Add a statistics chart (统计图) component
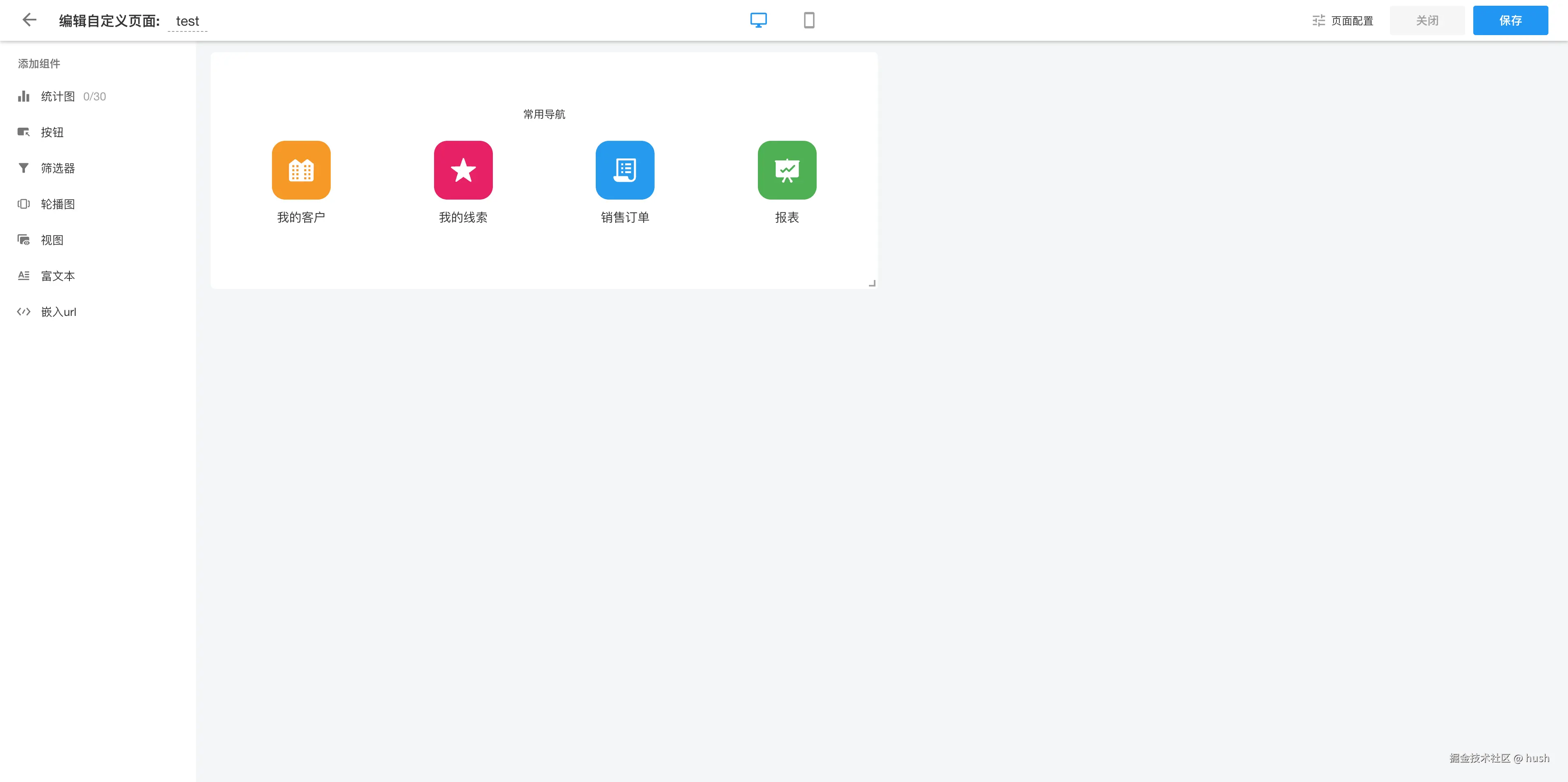This screenshot has height=782, width=1568. (x=58, y=96)
